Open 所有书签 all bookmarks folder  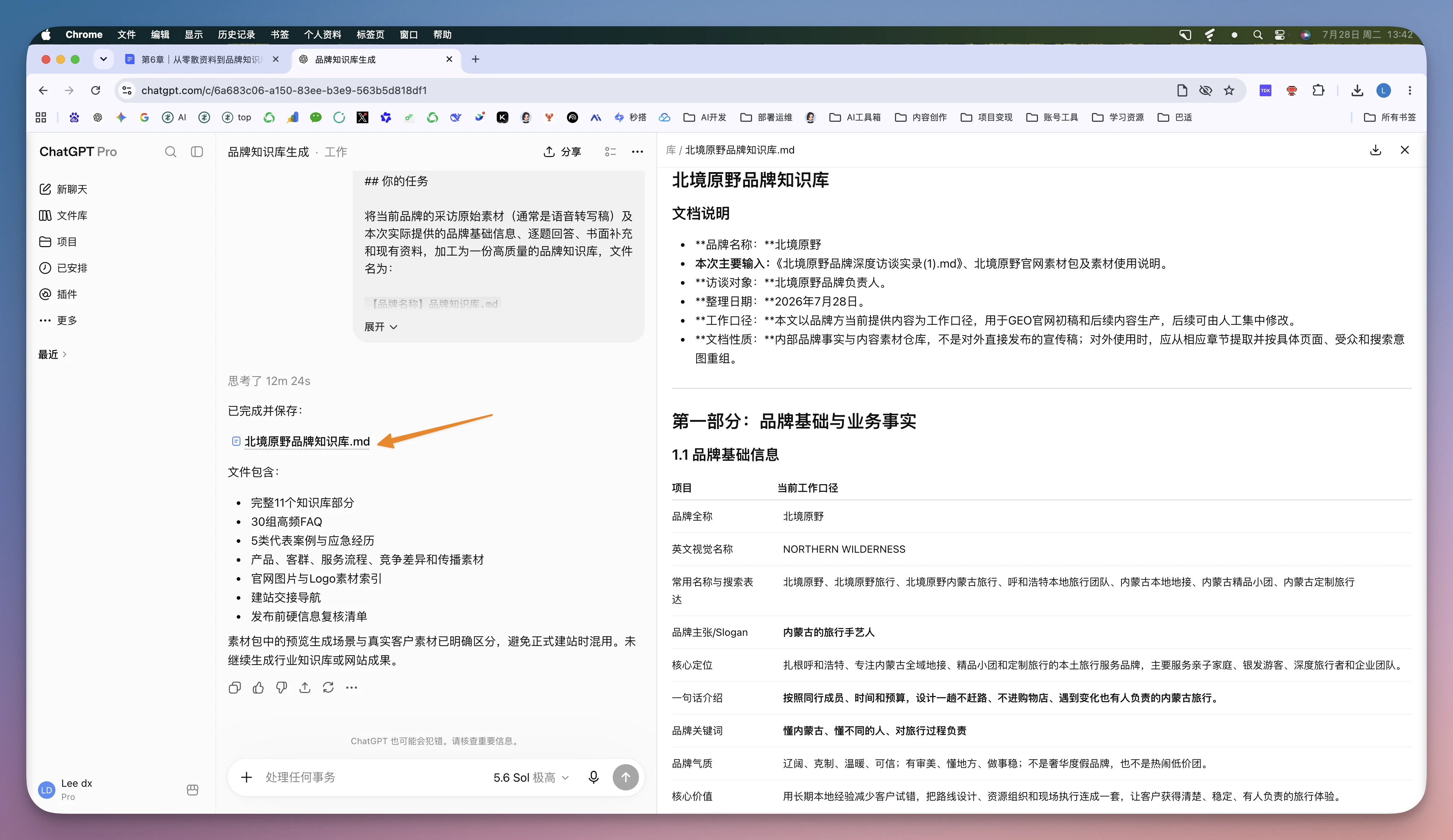click(x=1390, y=117)
